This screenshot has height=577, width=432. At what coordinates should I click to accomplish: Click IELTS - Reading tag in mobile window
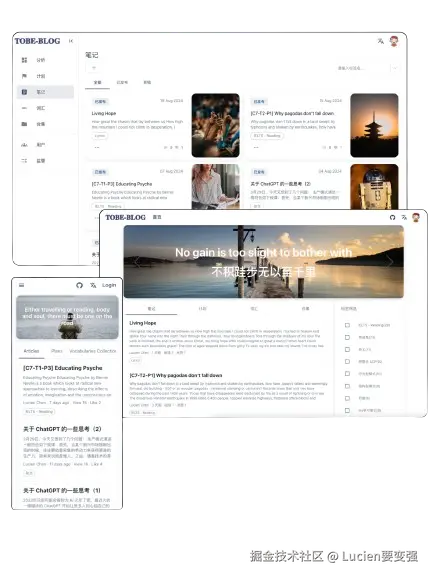pyautogui.click(x=39, y=412)
